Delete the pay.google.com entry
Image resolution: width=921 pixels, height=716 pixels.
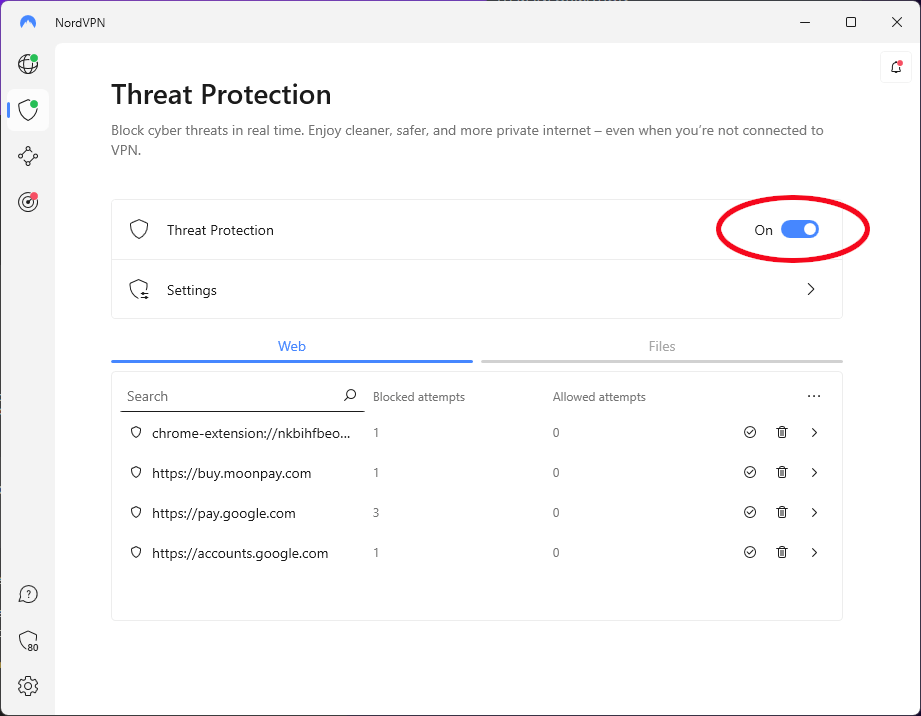tap(782, 512)
